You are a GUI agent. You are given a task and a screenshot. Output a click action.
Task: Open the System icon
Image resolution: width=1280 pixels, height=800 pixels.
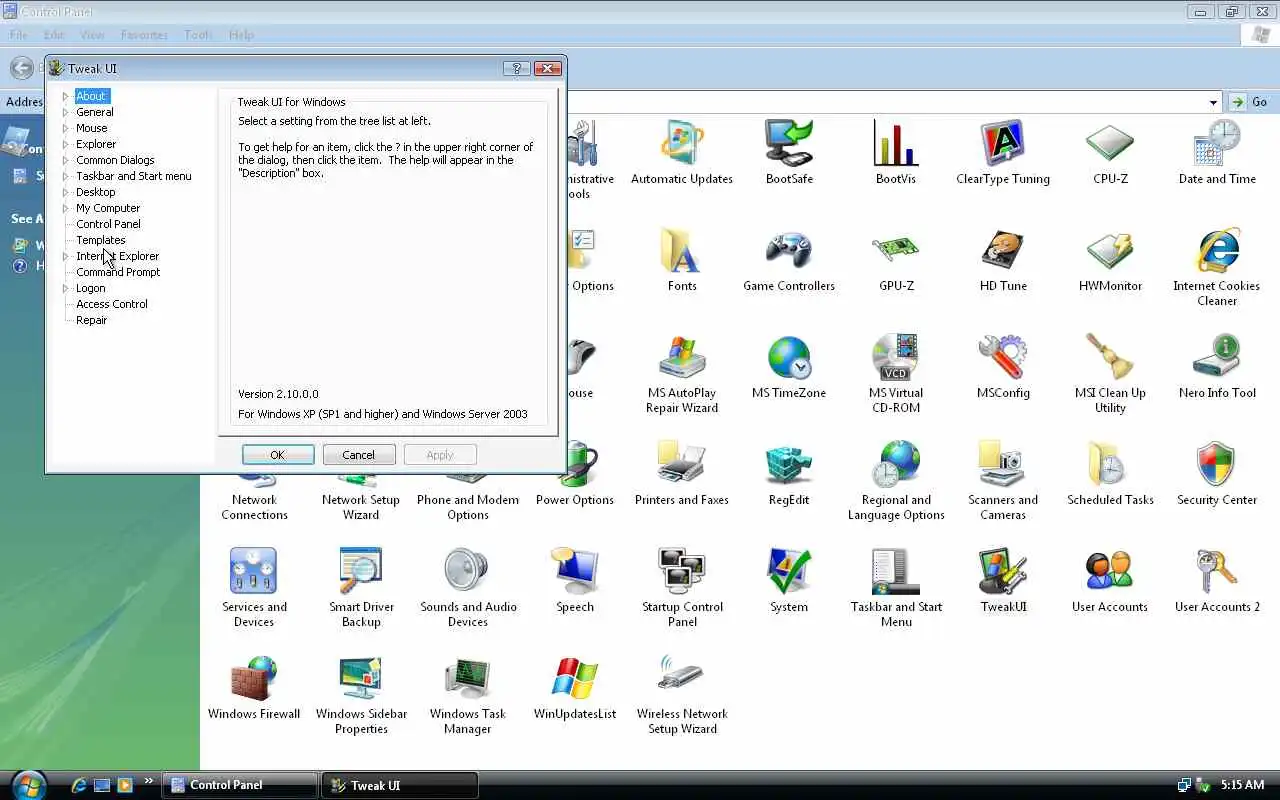(789, 571)
